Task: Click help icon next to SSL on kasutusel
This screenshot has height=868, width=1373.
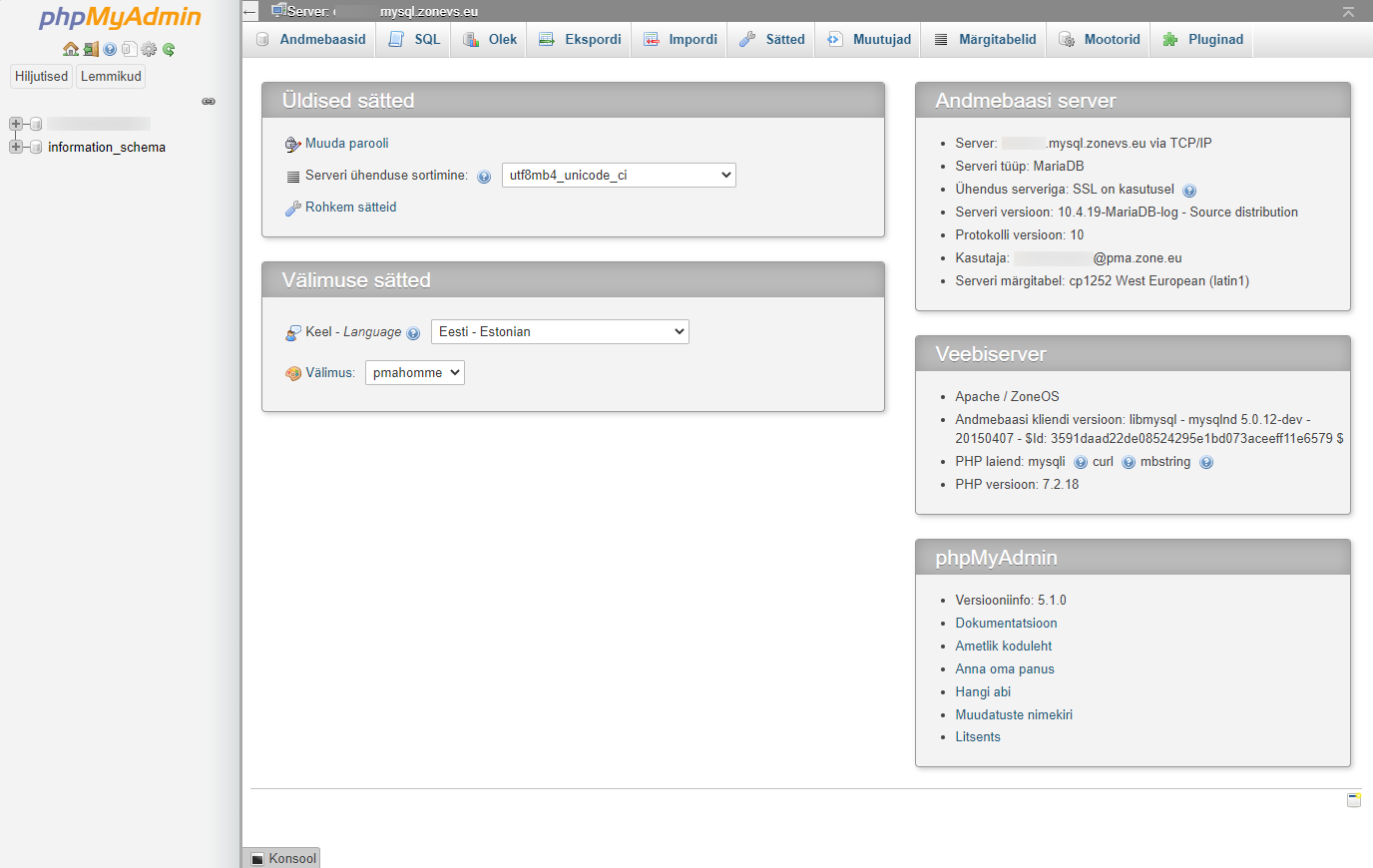Action: (1189, 191)
